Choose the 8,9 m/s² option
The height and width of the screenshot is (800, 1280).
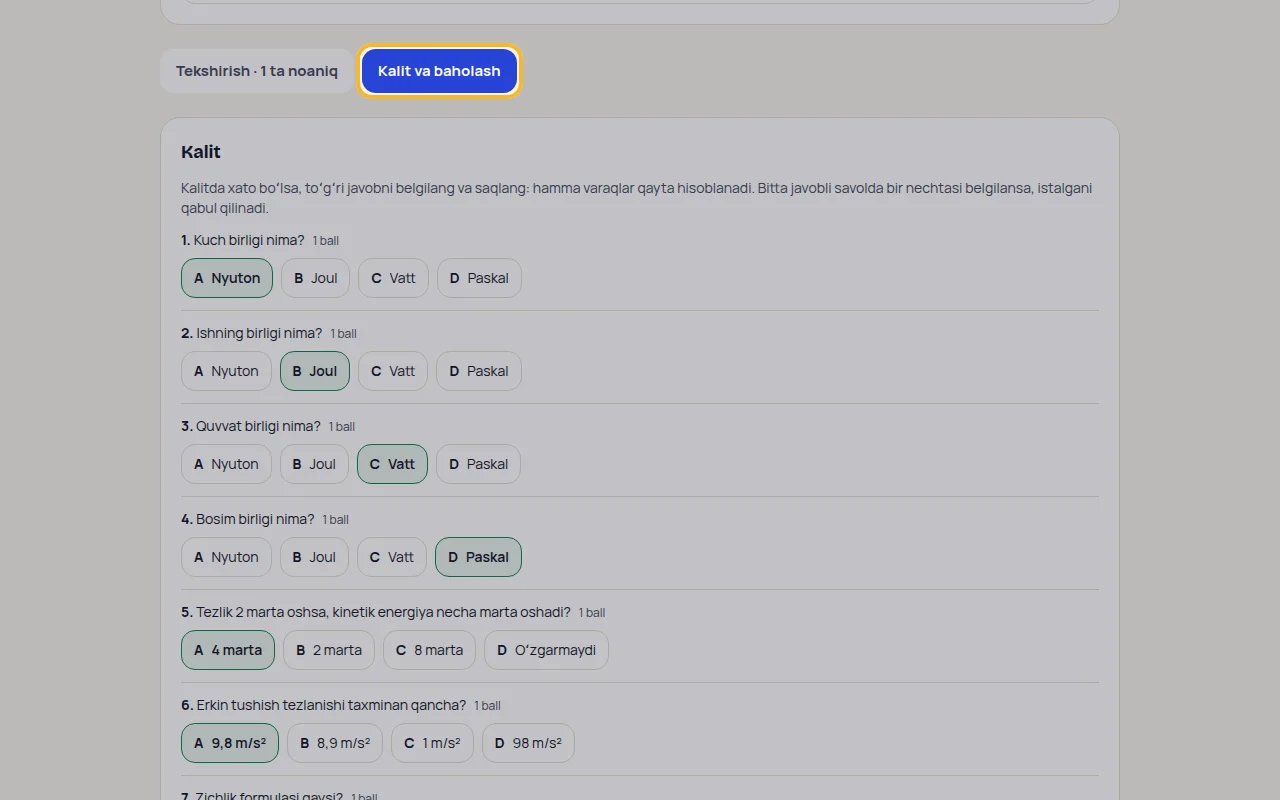[335, 743]
